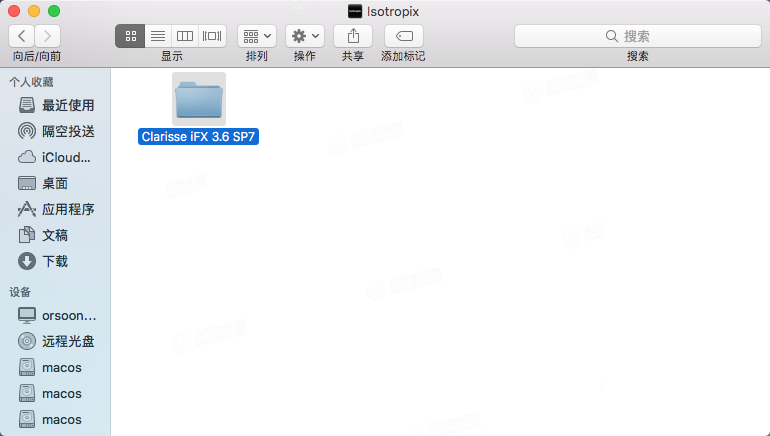The height and width of the screenshot is (436, 770).
Task: Open the 操作 gear action menu
Action: tap(304, 36)
